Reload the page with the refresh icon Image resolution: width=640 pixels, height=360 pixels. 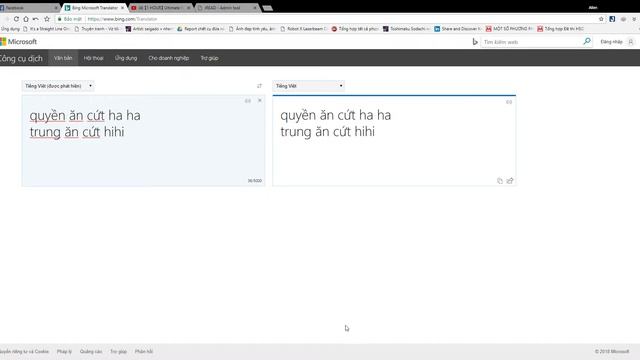(x=16, y=19)
